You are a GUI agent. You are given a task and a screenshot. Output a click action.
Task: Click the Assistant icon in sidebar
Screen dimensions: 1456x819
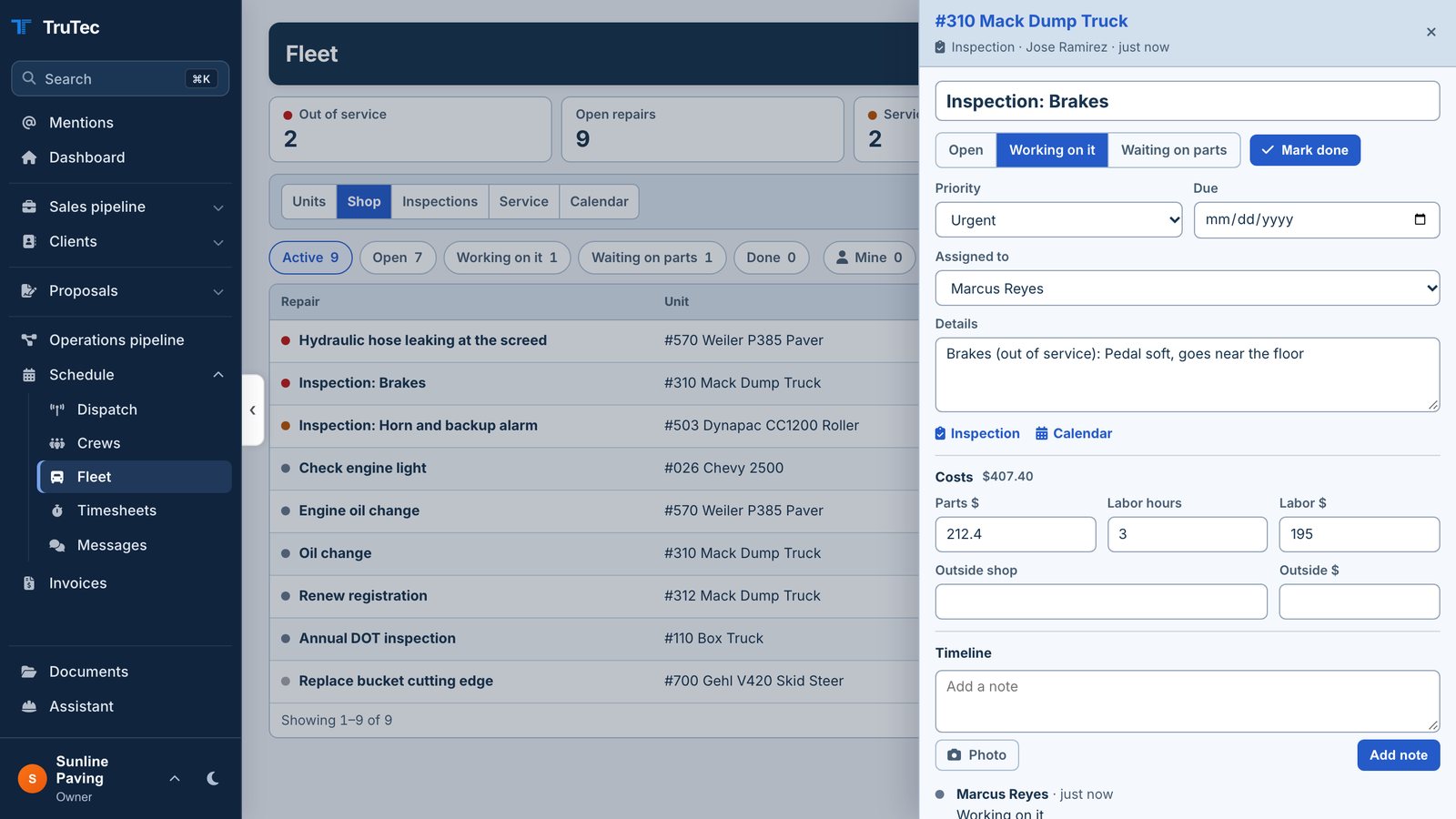(x=29, y=706)
